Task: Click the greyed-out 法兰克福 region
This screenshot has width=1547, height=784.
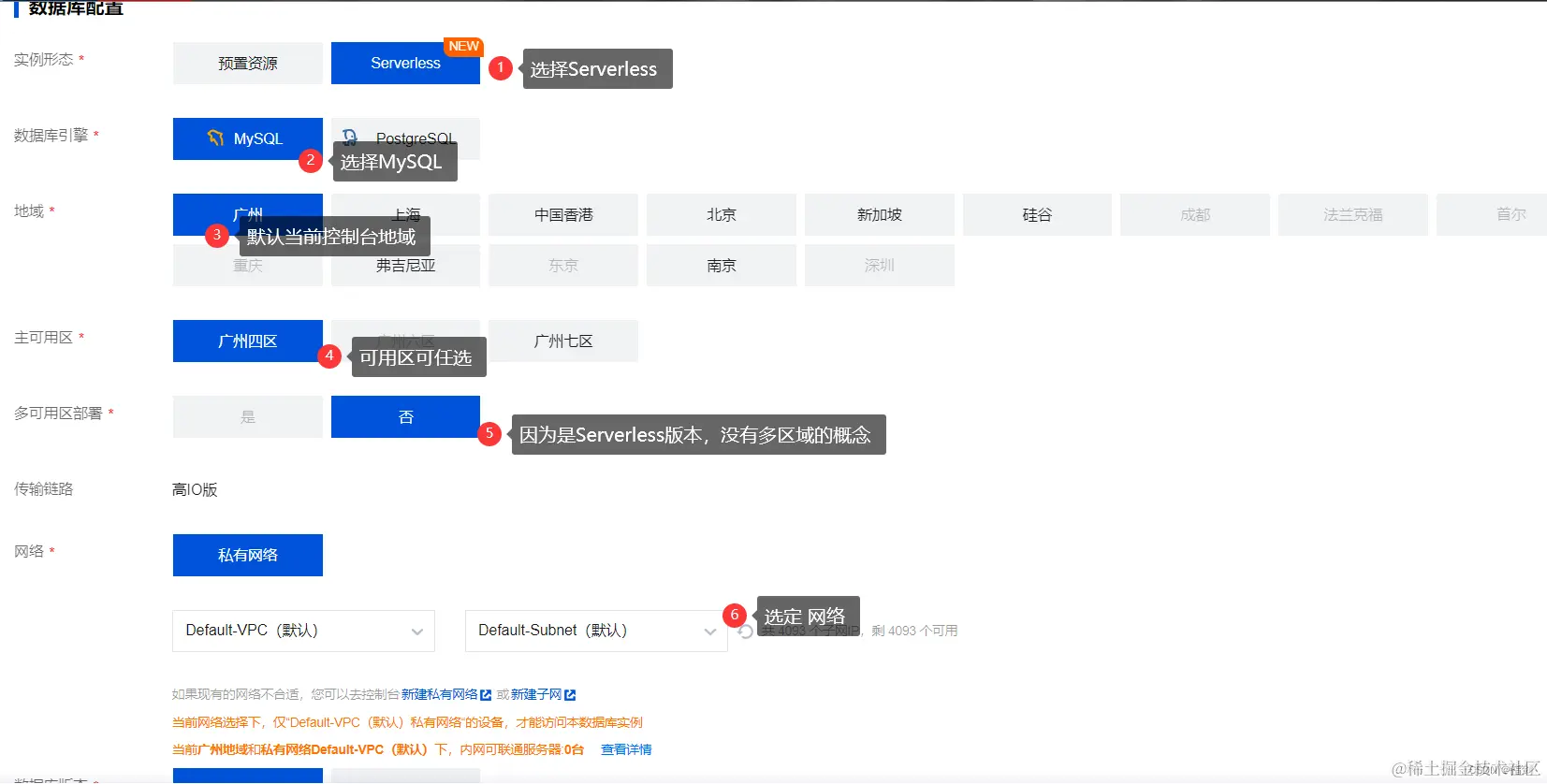Action: point(1353,214)
